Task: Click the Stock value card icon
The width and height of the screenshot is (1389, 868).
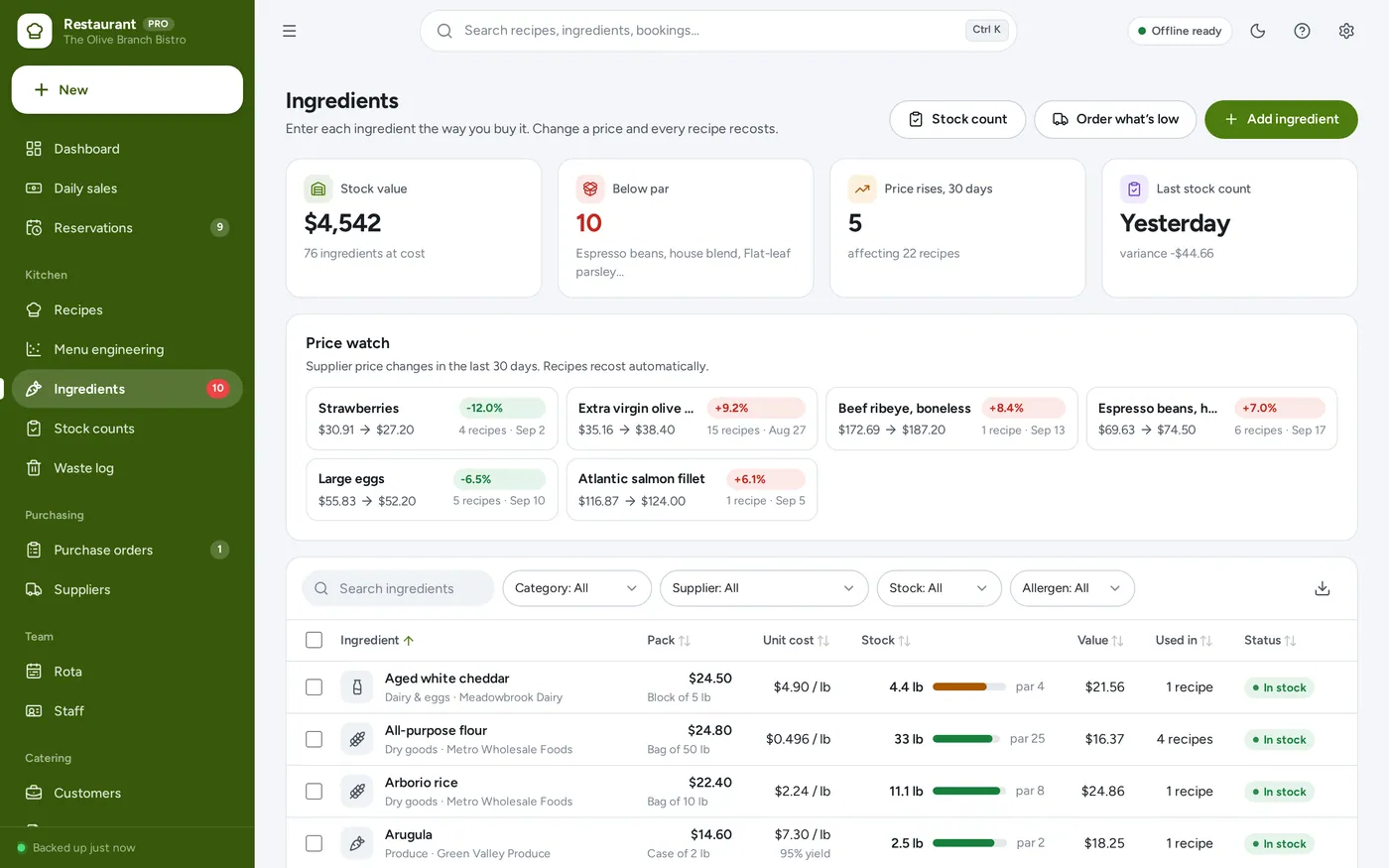Action: click(318, 188)
